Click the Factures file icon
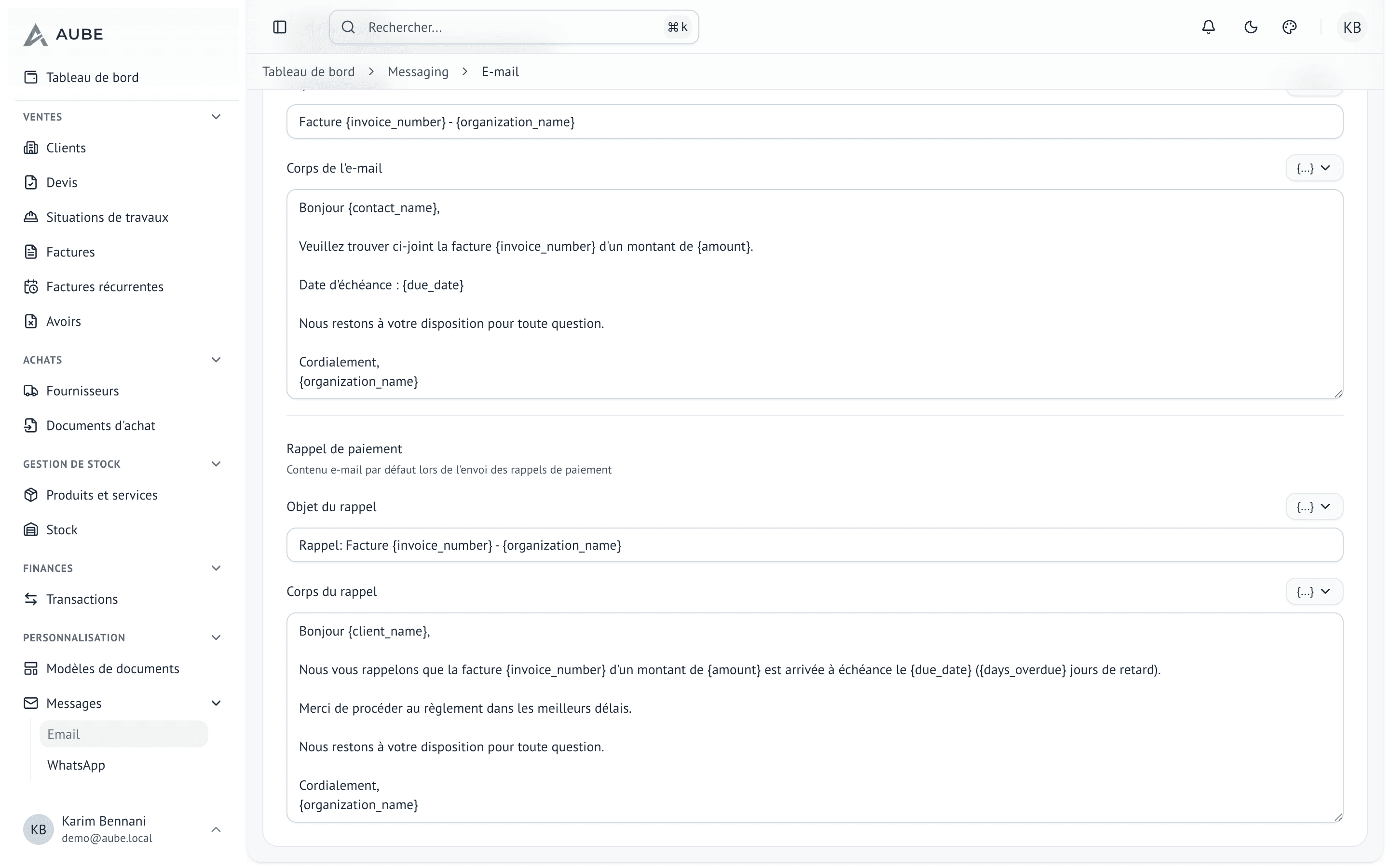This screenshot has width=1389, height=868. click(31, 252)
